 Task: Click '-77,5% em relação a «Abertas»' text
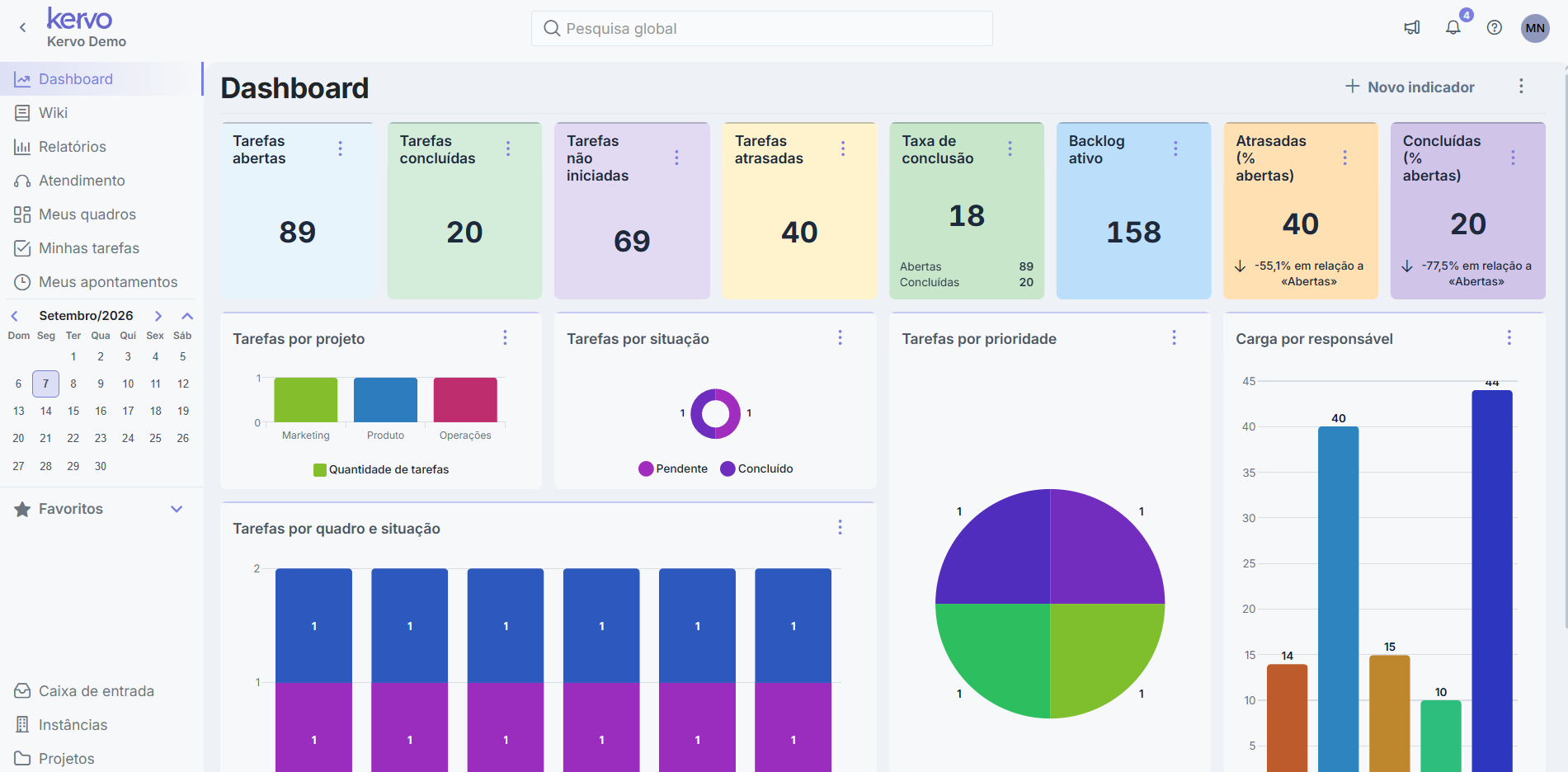1476,274
